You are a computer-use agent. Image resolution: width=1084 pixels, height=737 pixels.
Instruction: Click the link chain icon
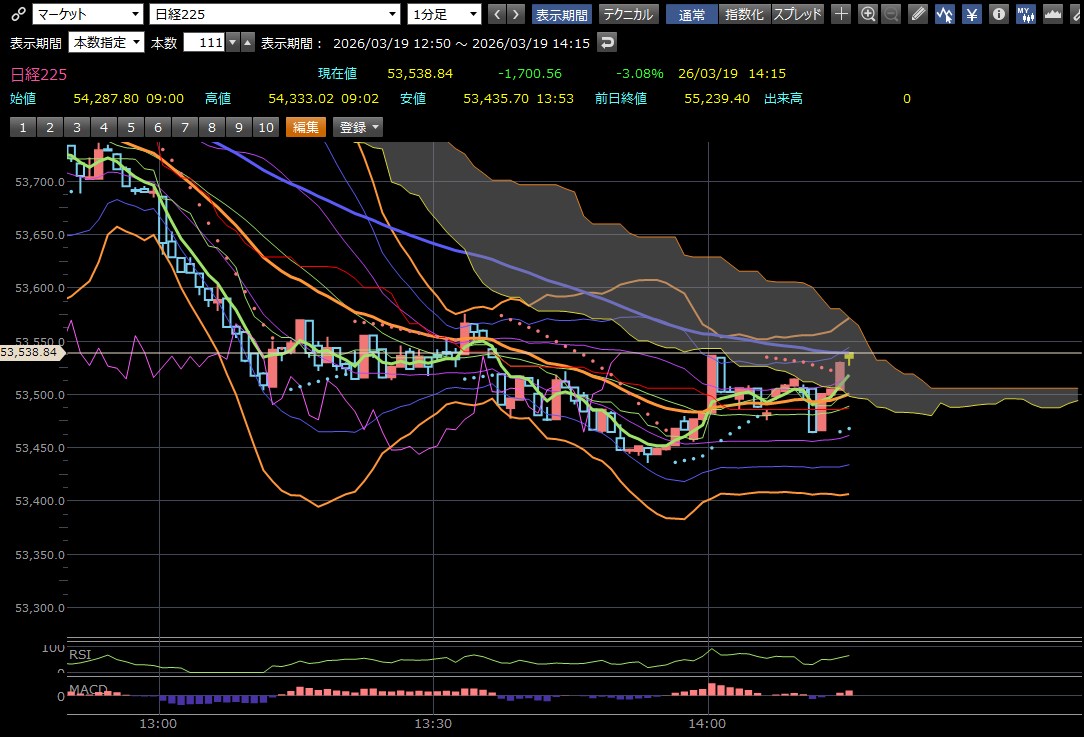click(16, 14)
